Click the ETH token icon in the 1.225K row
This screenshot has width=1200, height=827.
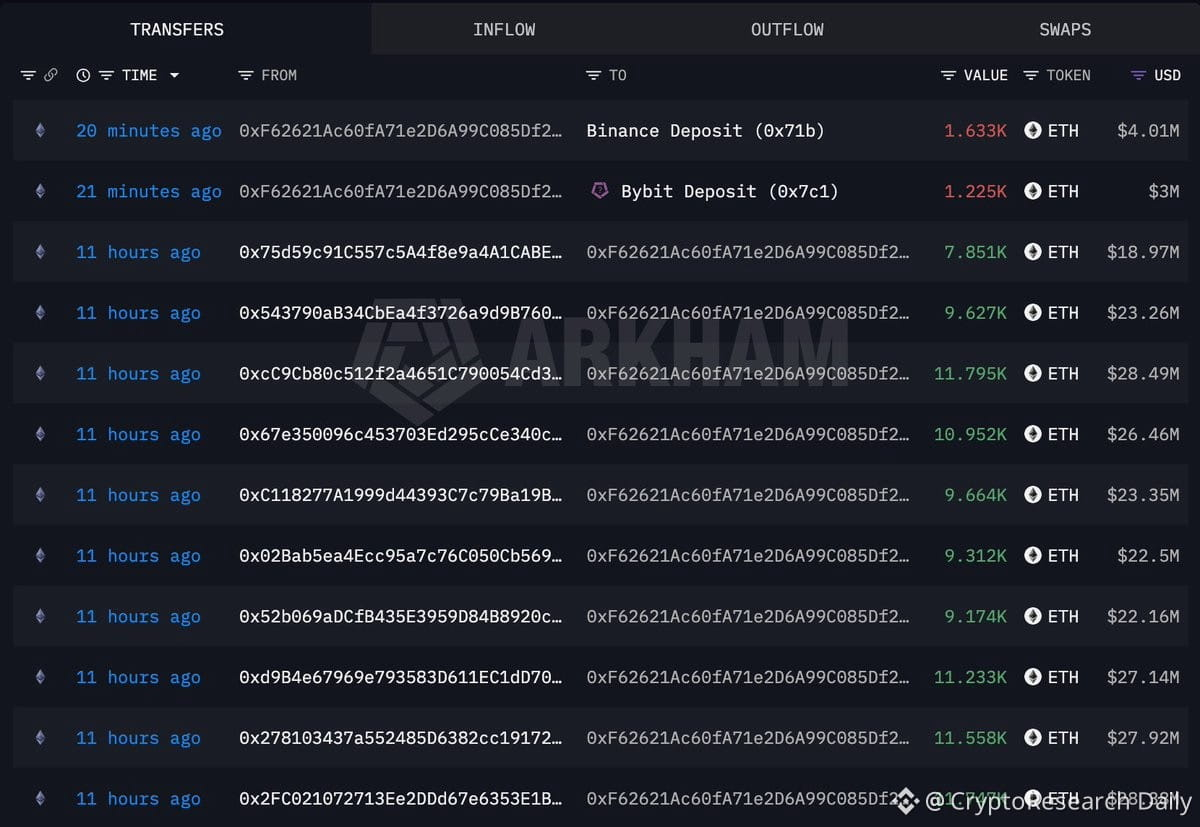[x=1033, y=191]
